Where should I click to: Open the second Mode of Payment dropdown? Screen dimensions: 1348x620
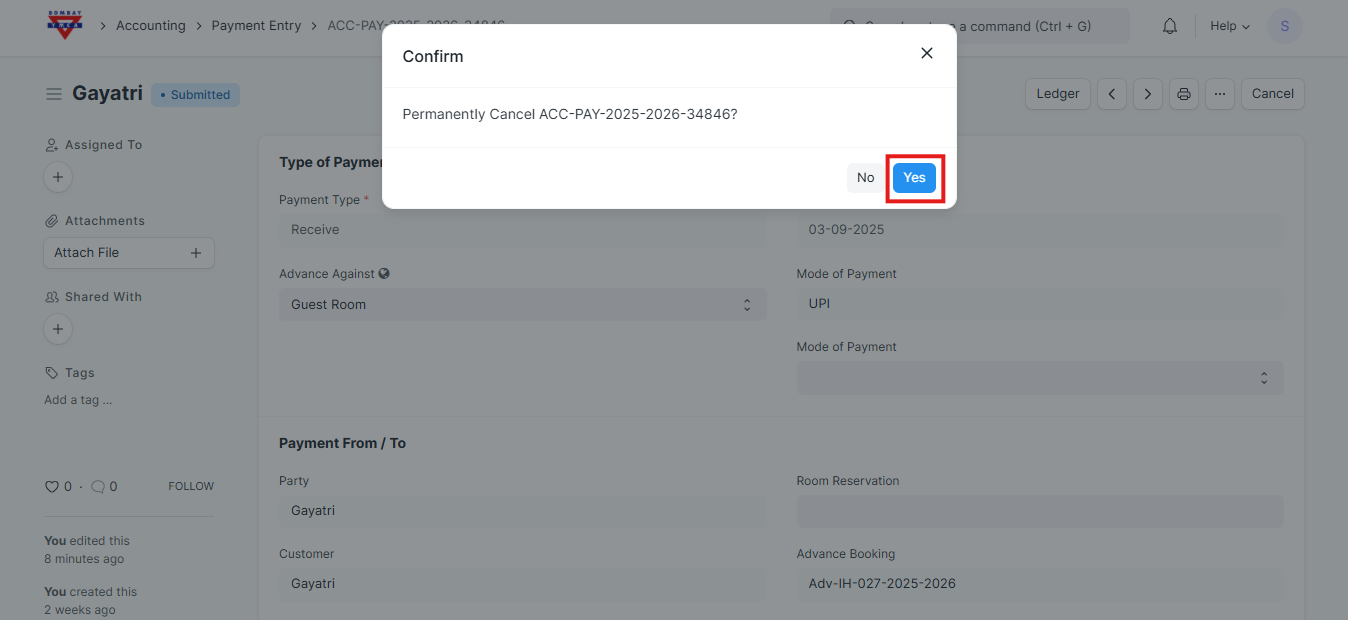tap(1039, 378)
